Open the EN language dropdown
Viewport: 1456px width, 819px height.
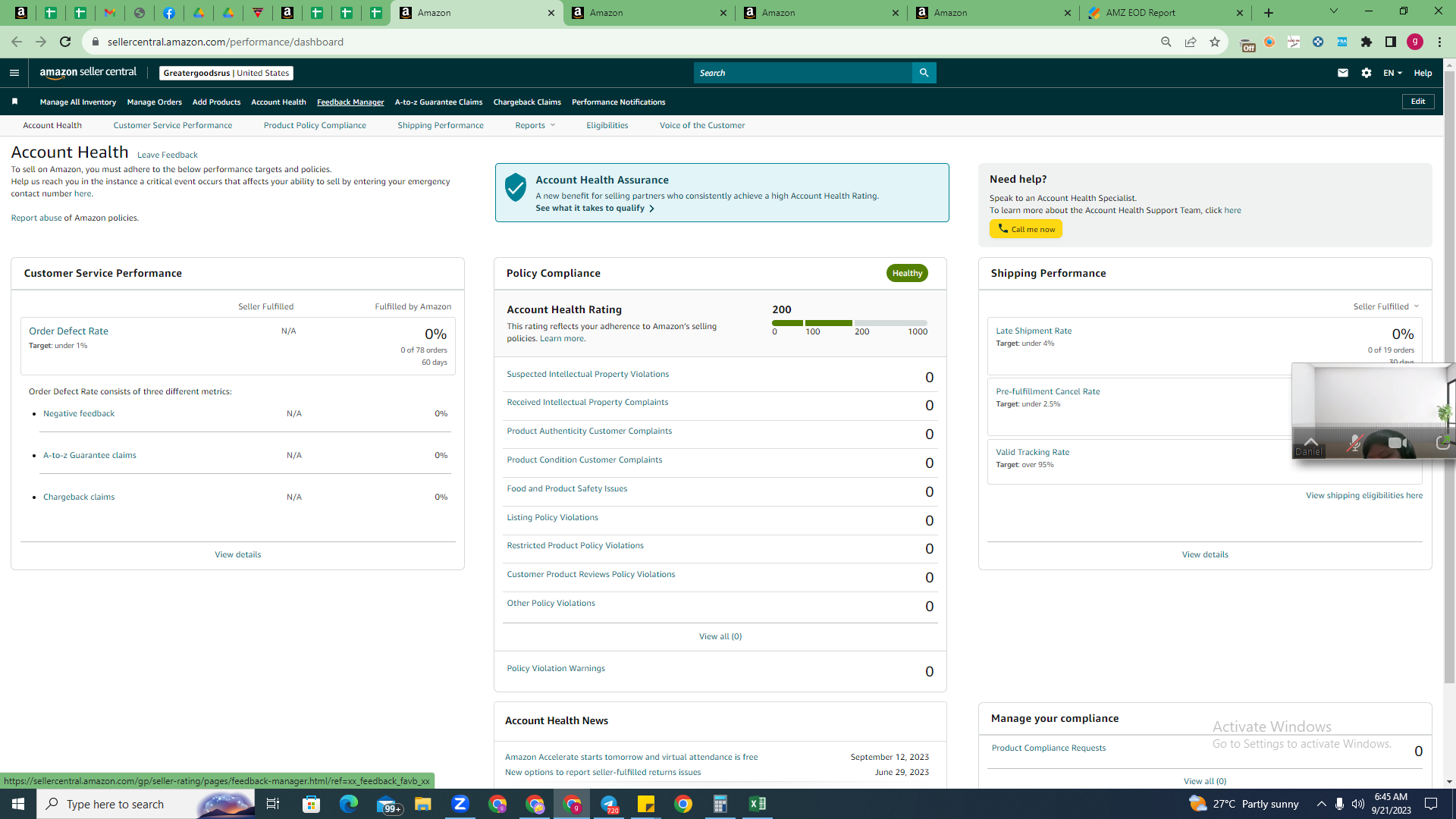[x=1392, y=73]
